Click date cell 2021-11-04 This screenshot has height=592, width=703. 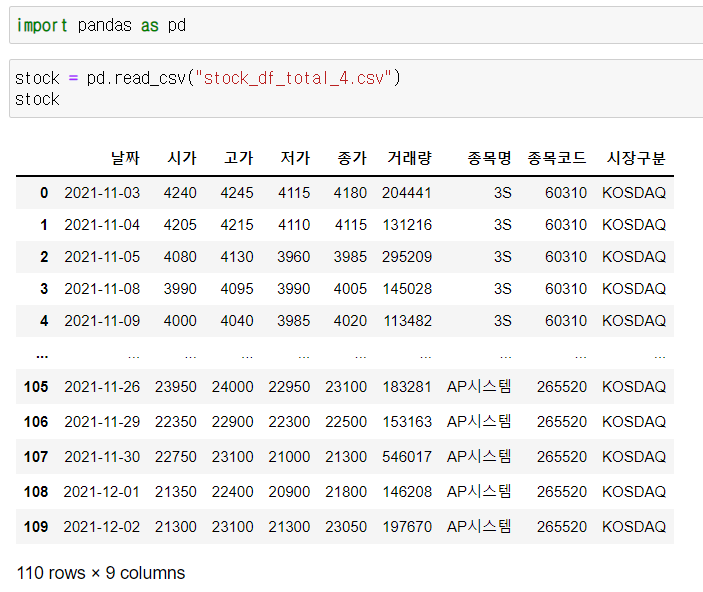pyautogui.click(x=102, y=225)
